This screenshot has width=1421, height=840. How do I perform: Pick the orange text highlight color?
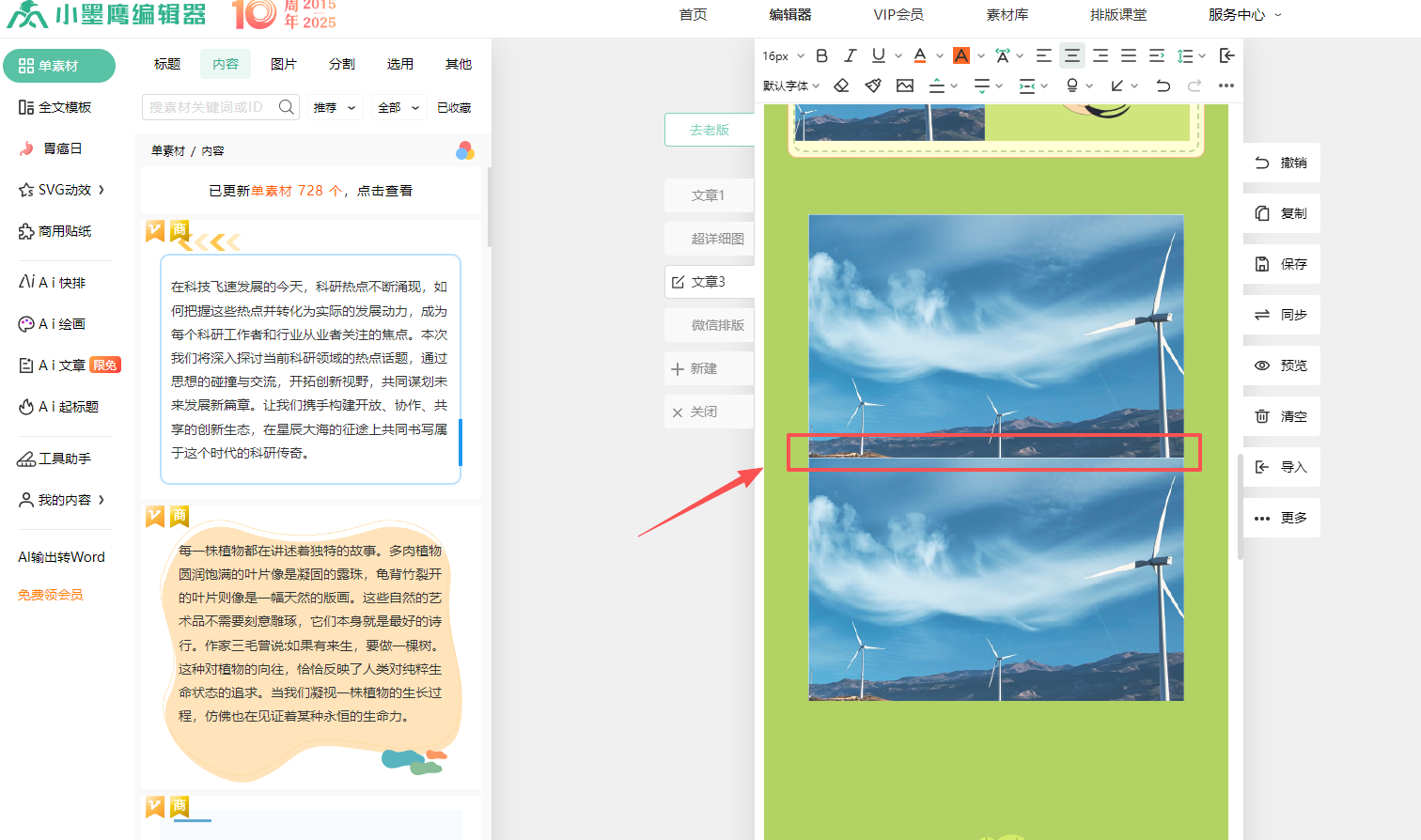961,55
